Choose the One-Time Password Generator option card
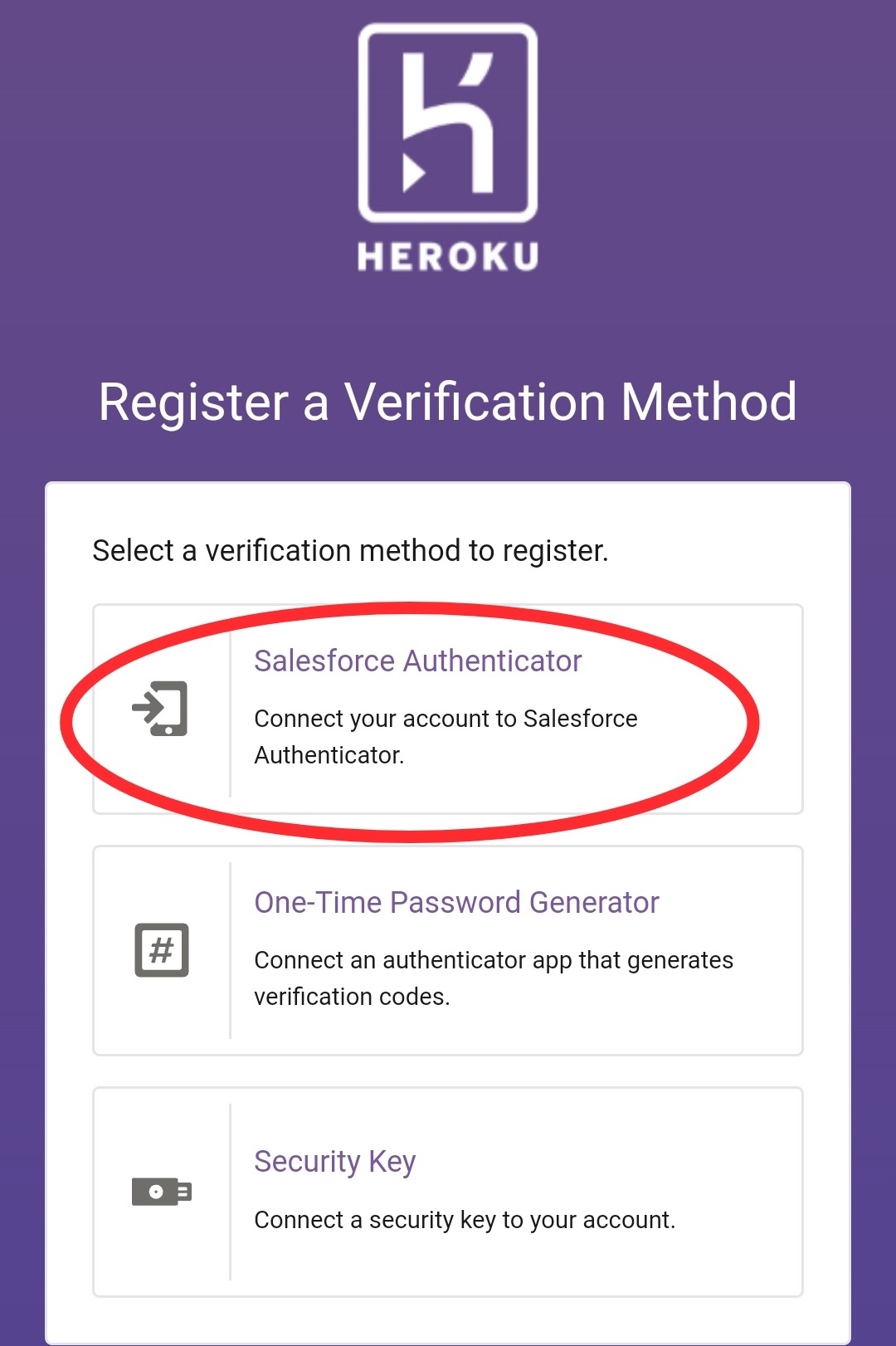 tap(448, 950)
